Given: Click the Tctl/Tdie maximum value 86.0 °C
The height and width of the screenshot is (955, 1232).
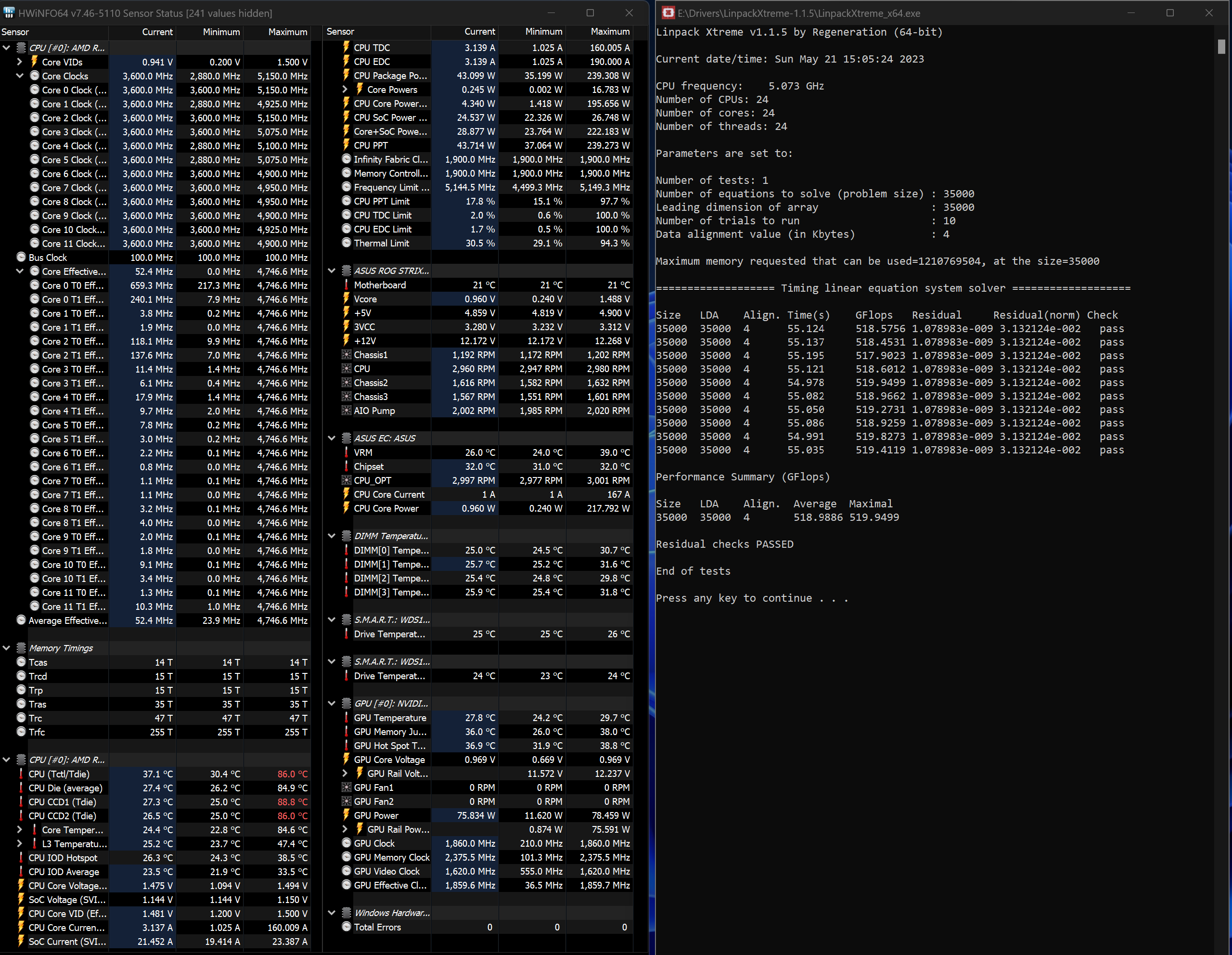Looking at the screenshot, I should [x=292, y=774].
